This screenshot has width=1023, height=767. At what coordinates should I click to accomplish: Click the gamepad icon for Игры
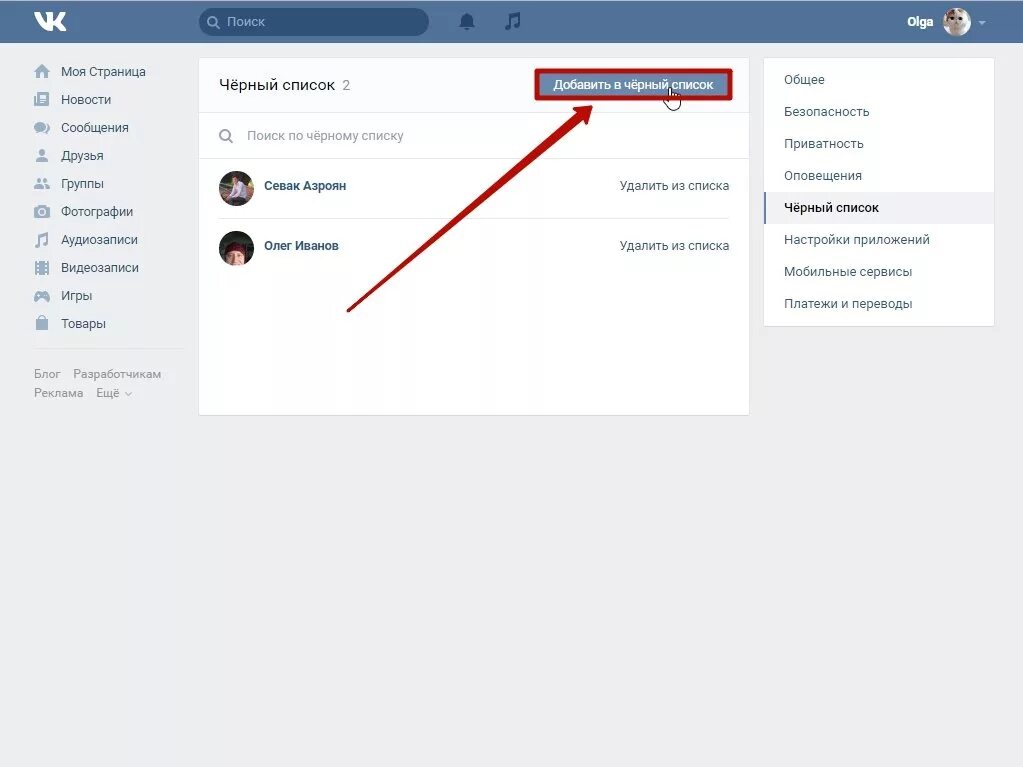pos(42,296)
